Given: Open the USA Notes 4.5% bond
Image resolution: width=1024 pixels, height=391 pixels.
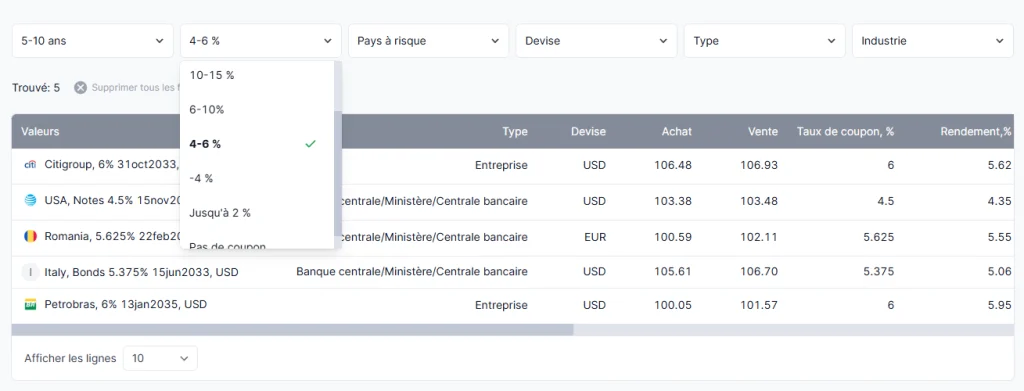Looking at the screenshot, I should pyautogui.click(x=112, y=200).
